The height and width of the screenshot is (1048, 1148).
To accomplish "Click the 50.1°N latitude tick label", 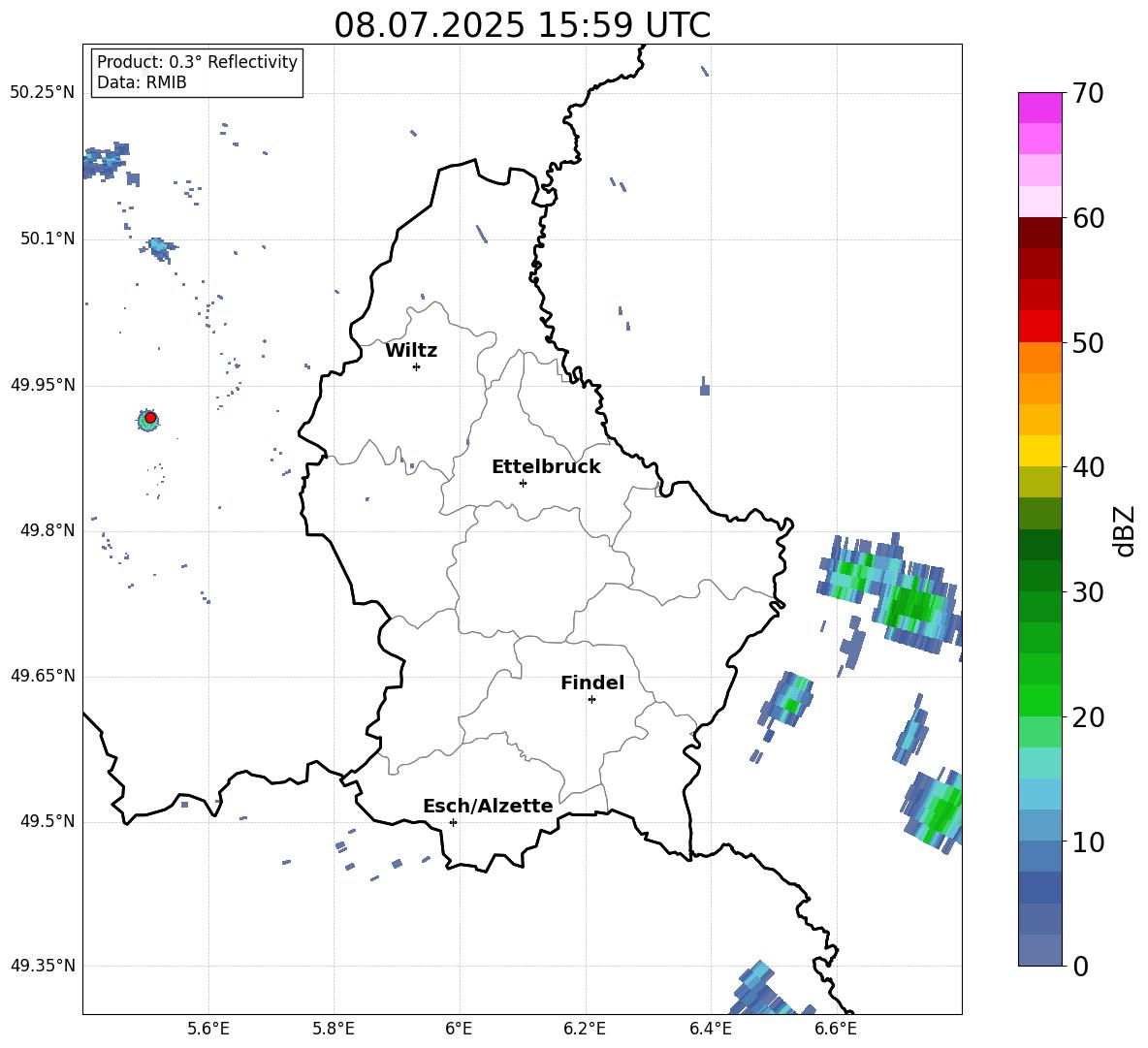I will tap(48, 238).
